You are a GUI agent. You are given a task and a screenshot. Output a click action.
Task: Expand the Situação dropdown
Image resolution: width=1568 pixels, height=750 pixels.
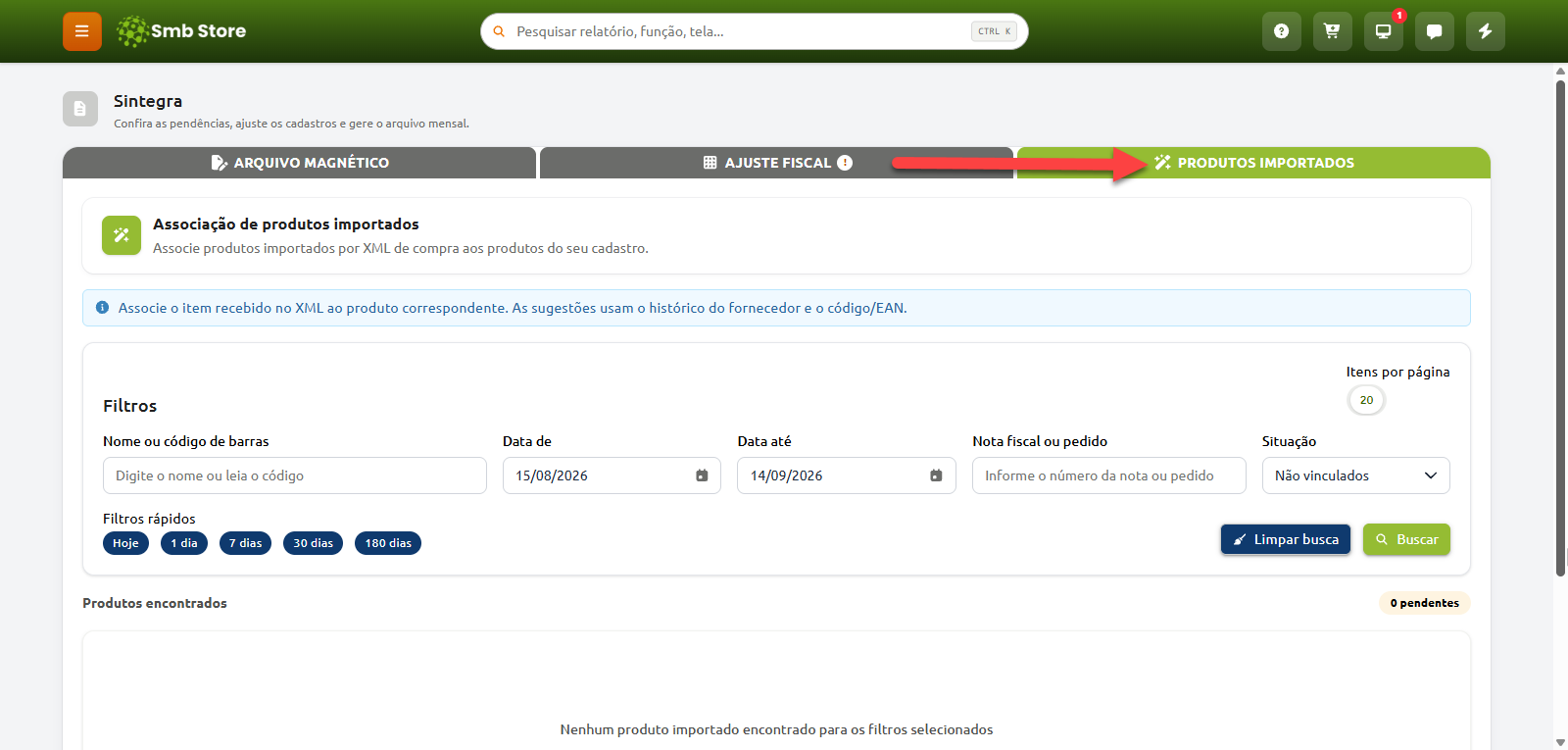tap(1356, 475)
